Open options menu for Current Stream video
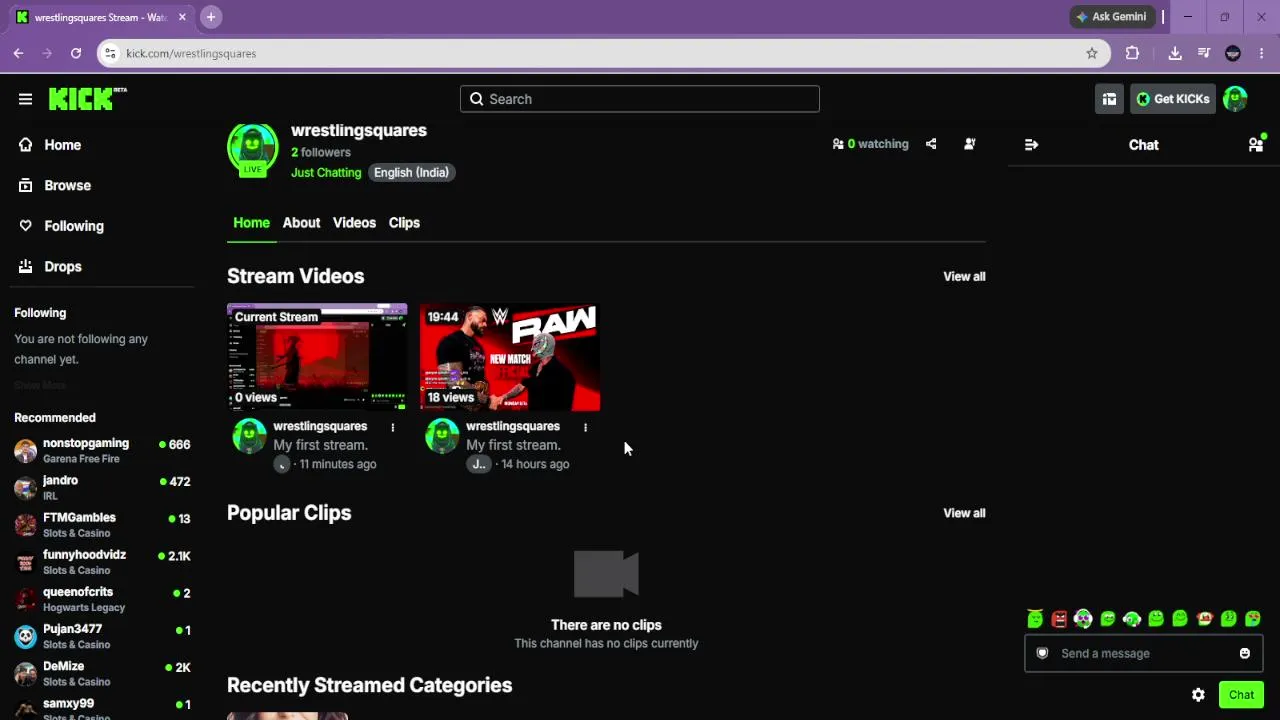Image resolution: width=1280 pixels, height=720 pixels. pyautogui.click(x=392, y=427)
